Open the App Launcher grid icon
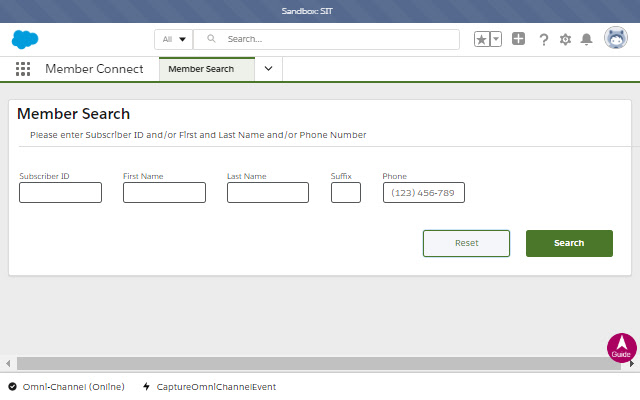The image size is (640, 400). coord(23,69)
